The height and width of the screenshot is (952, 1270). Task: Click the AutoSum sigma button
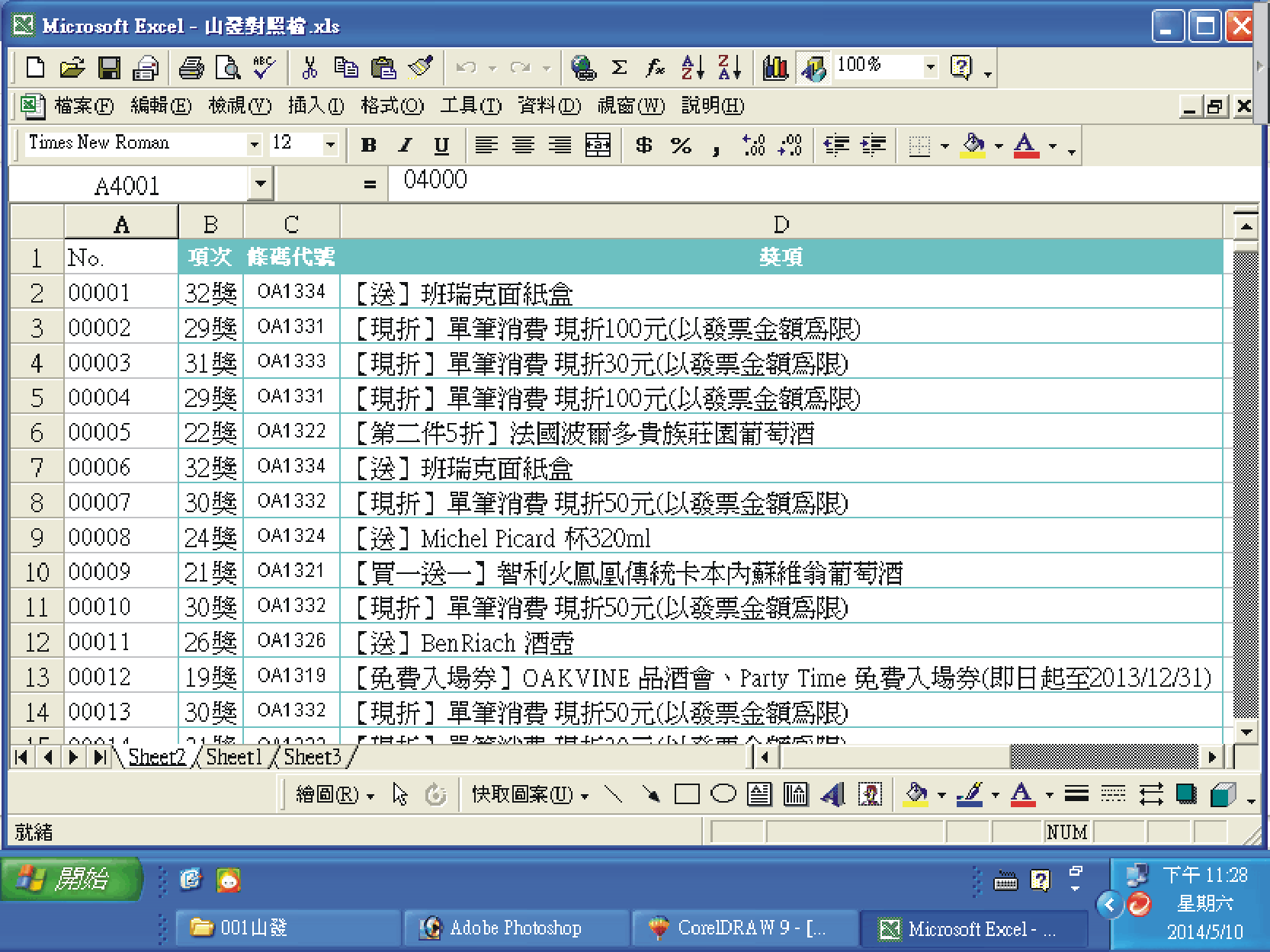pyautogui.click(x=620, y=68)
